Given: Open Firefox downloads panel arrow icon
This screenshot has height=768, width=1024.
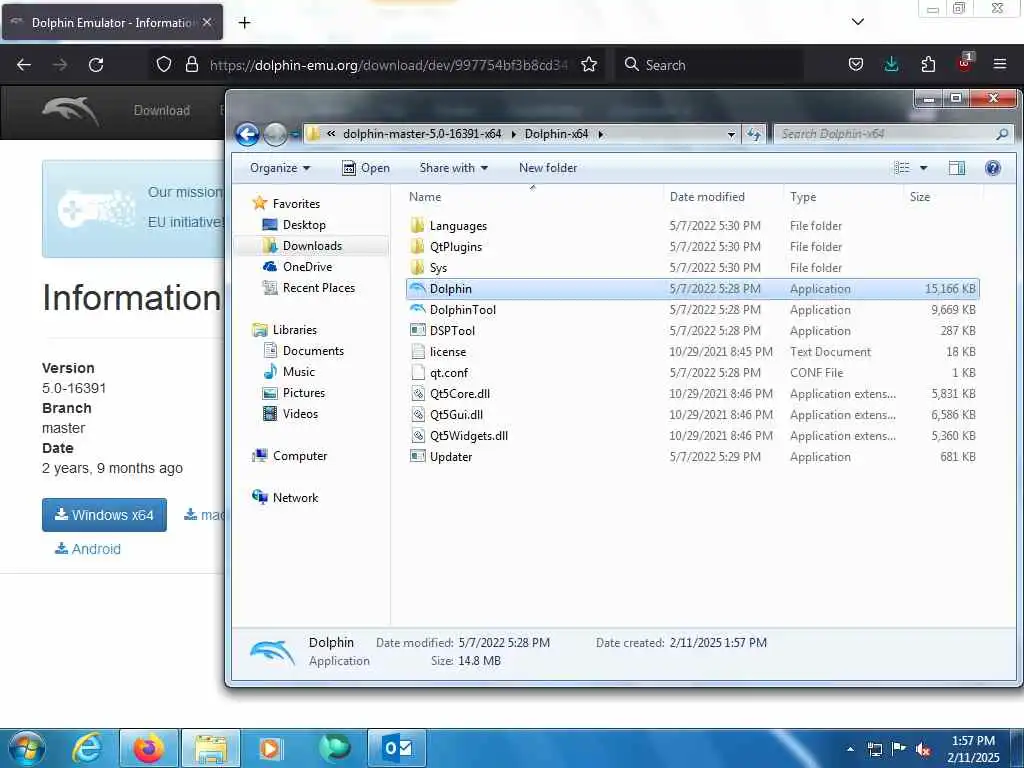Looking at the screenshot, I should (x=891, y=64).
